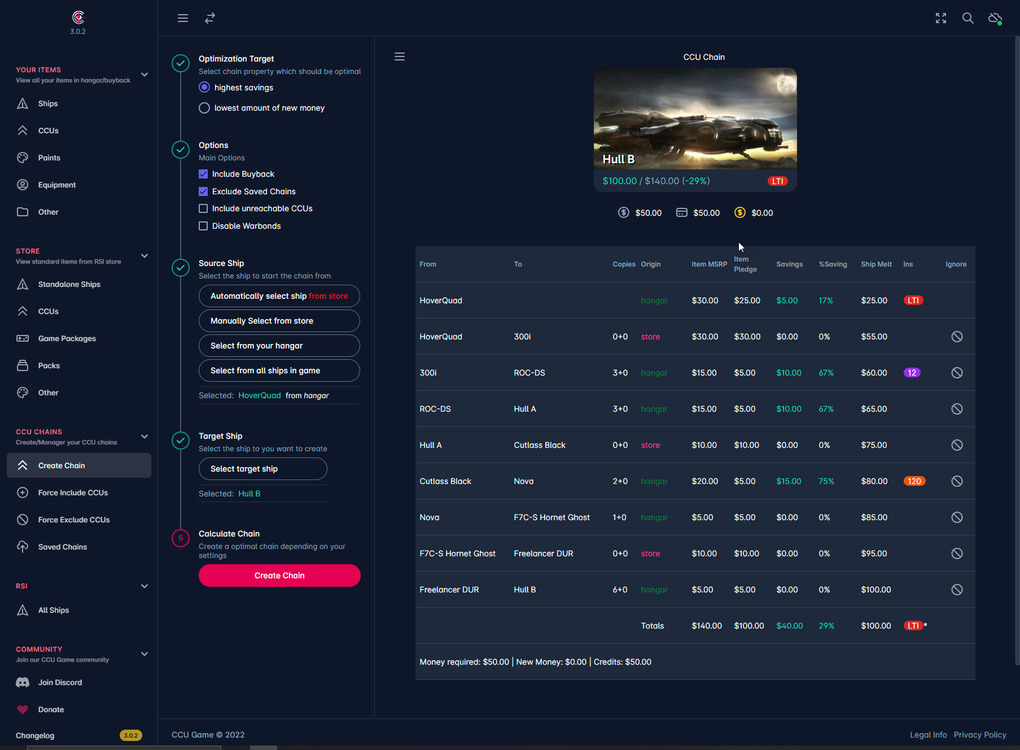Click the Hull B ship image

[695, 120]
